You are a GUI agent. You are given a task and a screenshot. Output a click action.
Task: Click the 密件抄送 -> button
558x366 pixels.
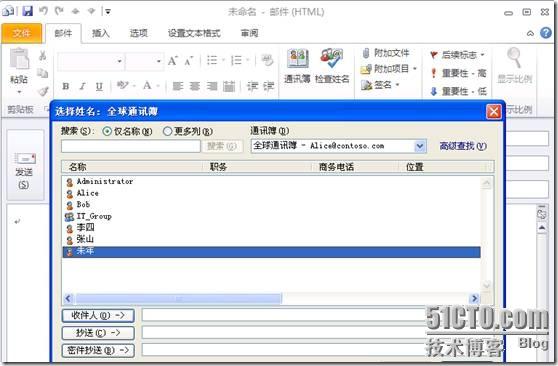click(98, 350)
